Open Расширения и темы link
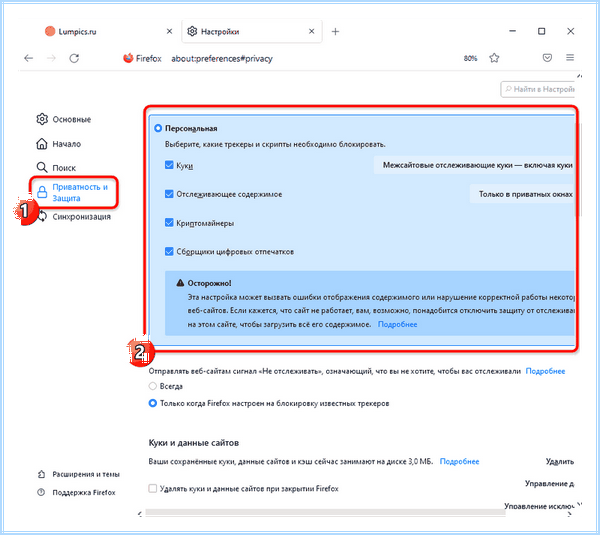 (x=78, y=474)
